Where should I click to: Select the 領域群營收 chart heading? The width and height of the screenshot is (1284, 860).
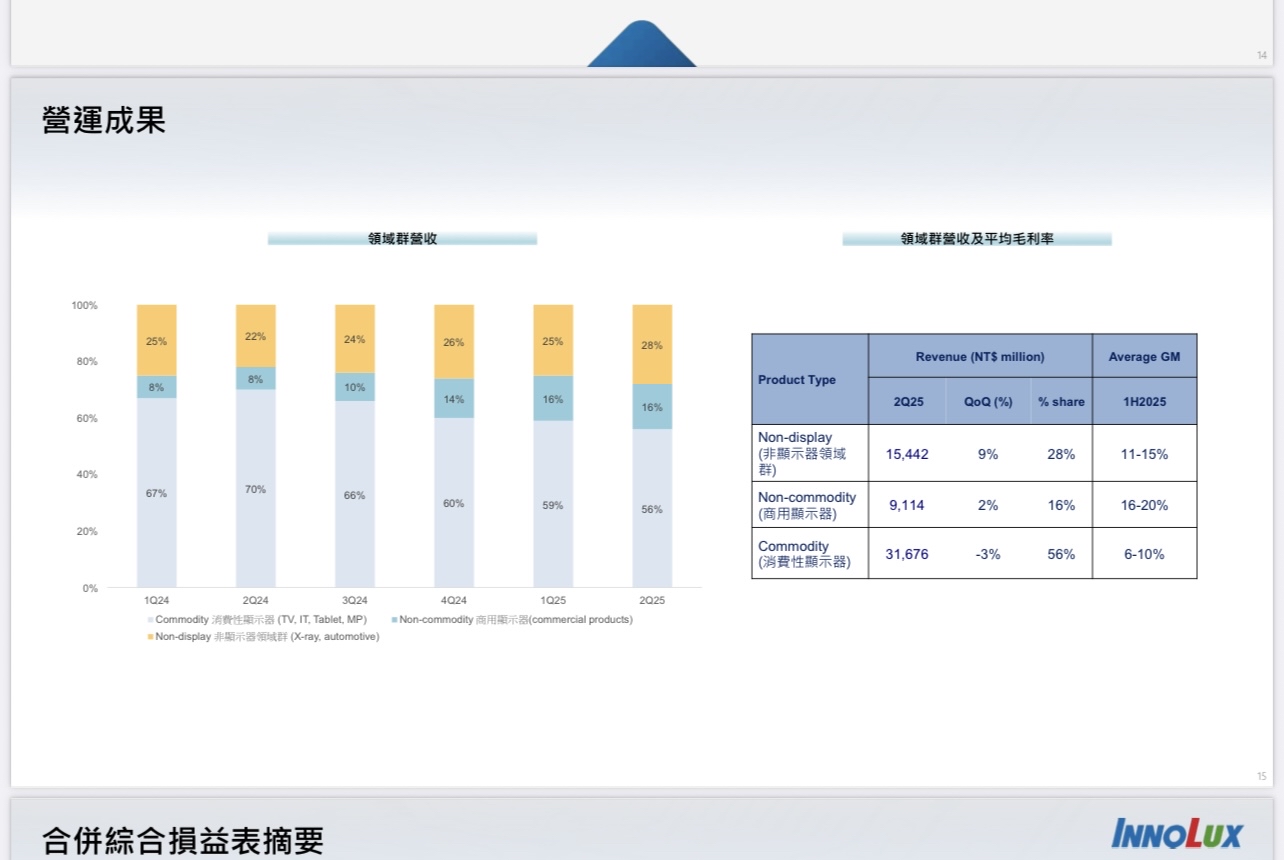pyautogui.click(x=402, y=239)
